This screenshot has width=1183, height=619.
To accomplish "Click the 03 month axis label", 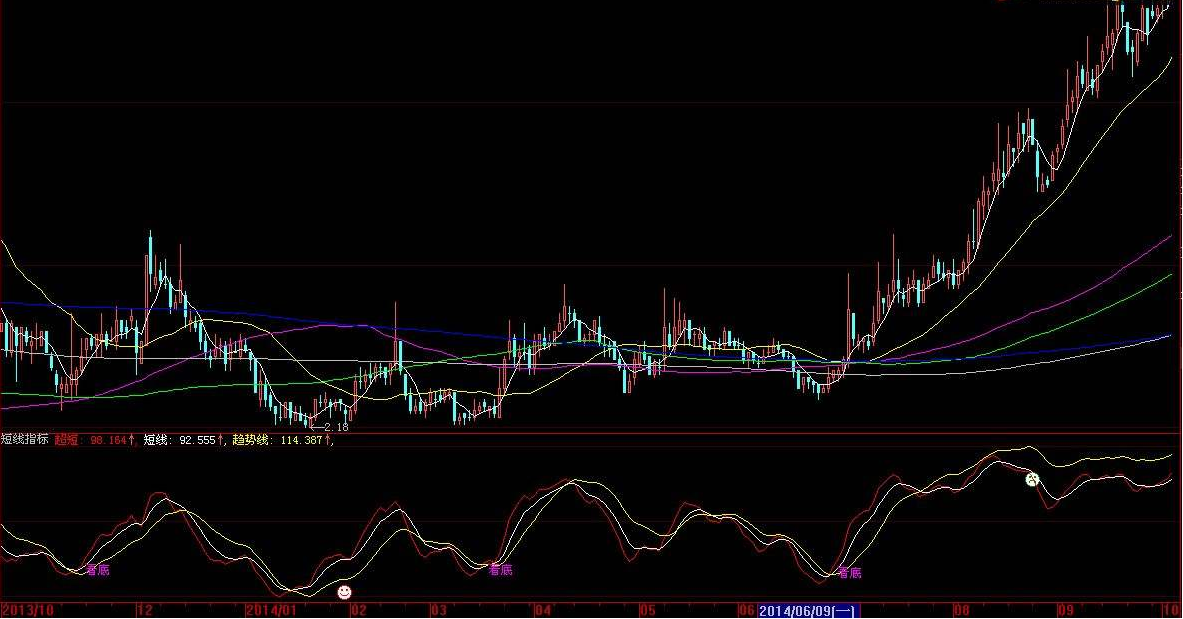I will tap(438, 611).
